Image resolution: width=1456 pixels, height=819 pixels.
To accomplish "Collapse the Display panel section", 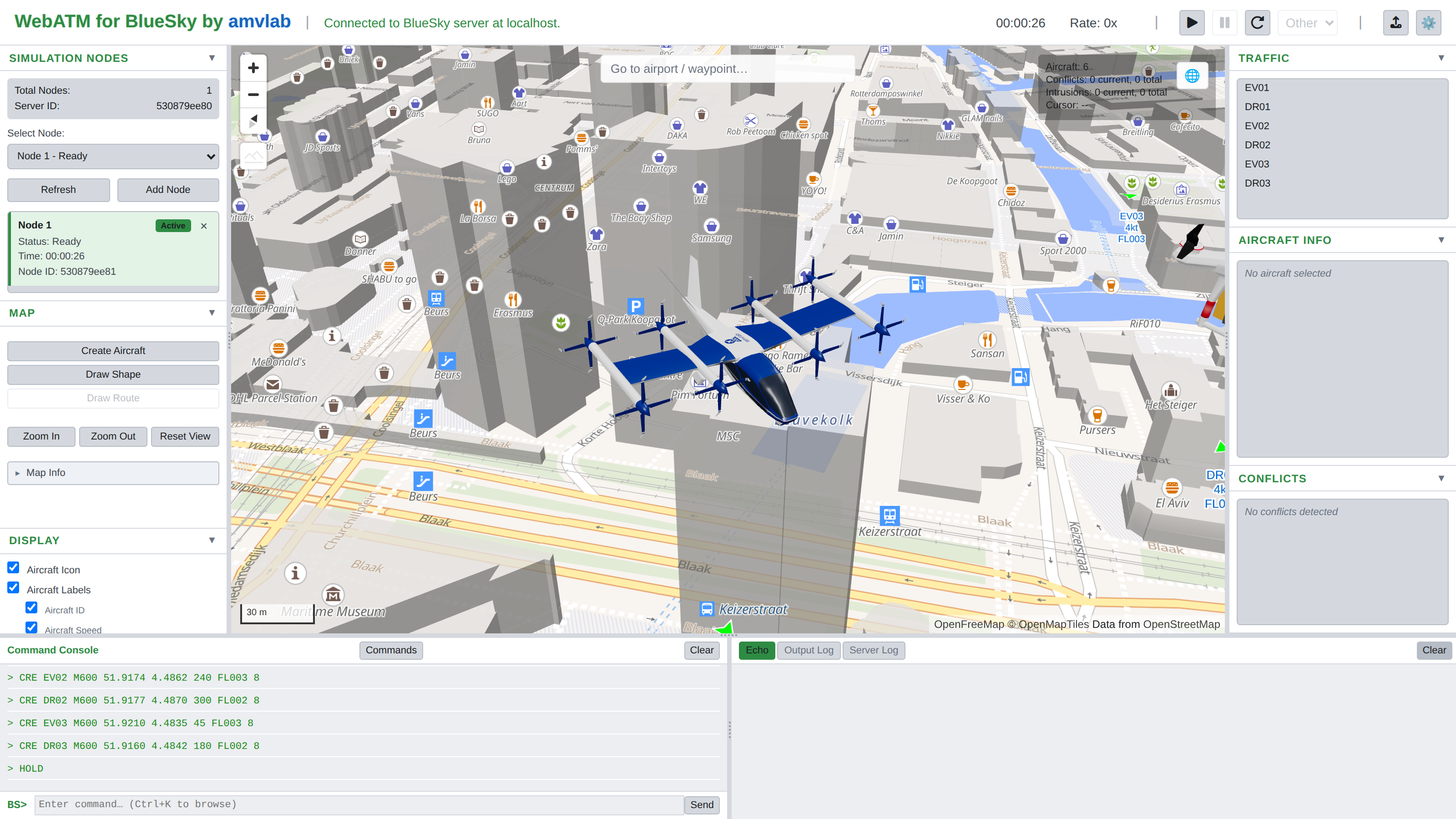I will [x=212, y=540].
